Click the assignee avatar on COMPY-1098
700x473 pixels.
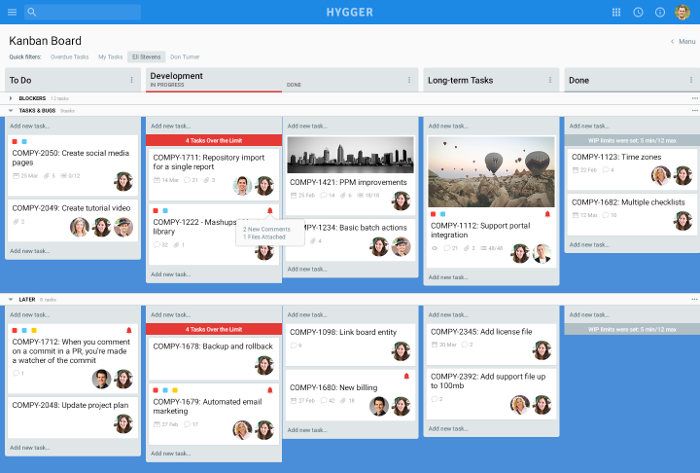(x=401, y=351)
